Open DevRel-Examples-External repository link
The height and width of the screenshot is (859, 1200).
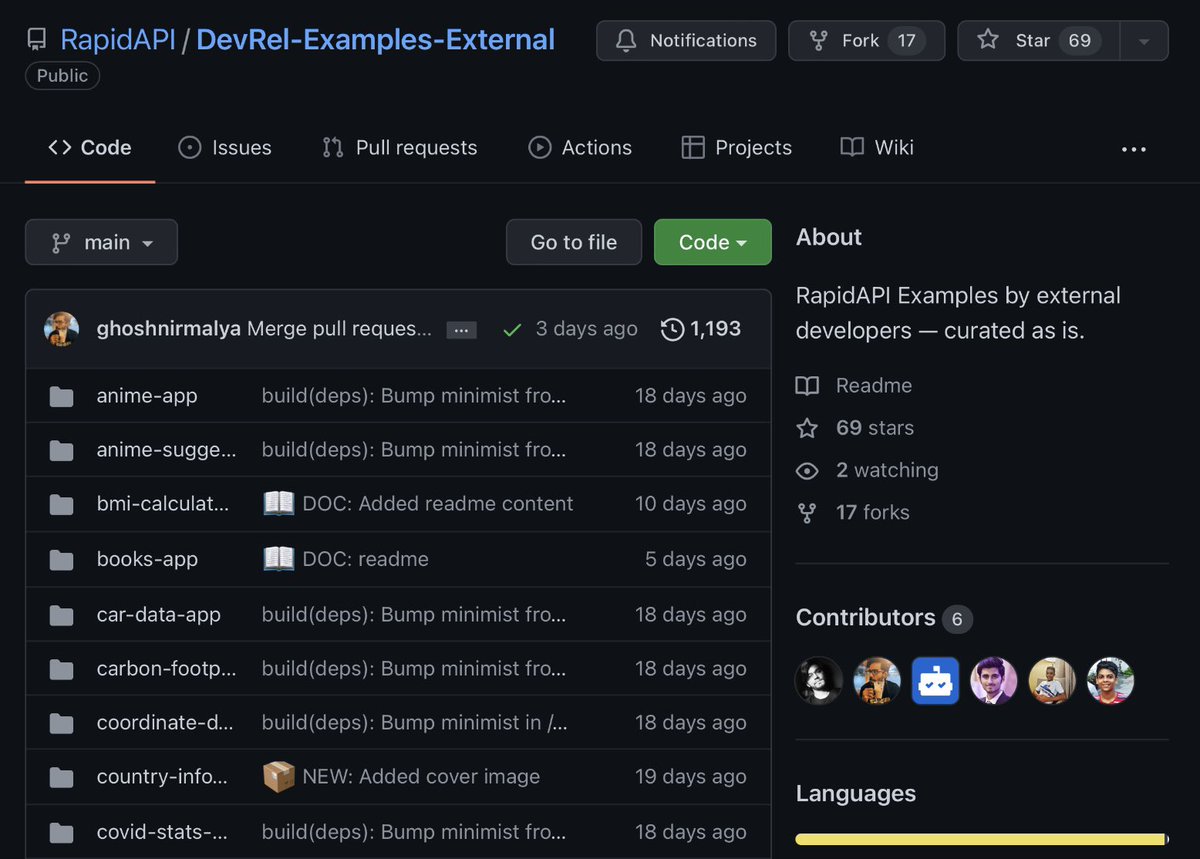pos(375,40)
